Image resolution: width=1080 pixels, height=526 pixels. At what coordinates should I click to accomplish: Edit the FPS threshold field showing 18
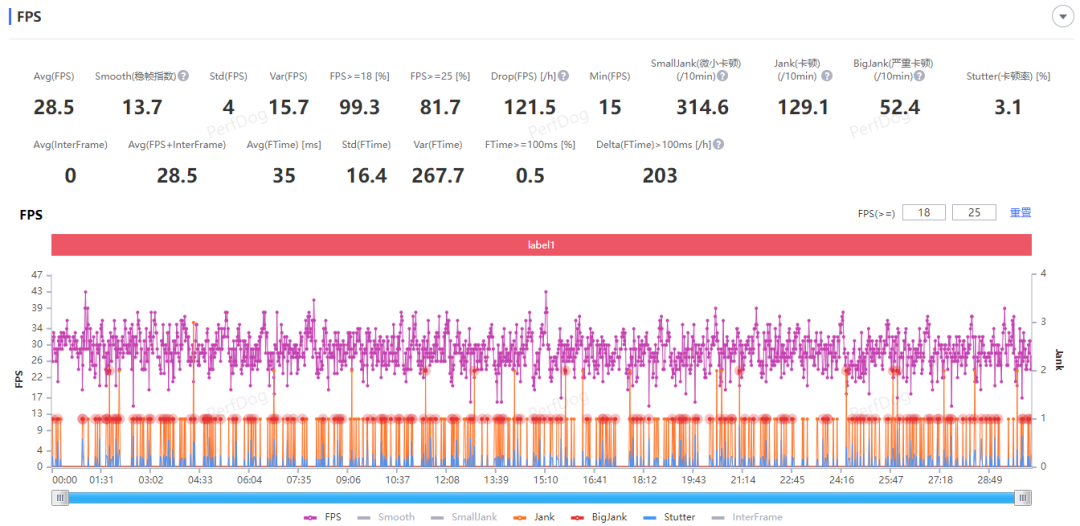(924, 213)
